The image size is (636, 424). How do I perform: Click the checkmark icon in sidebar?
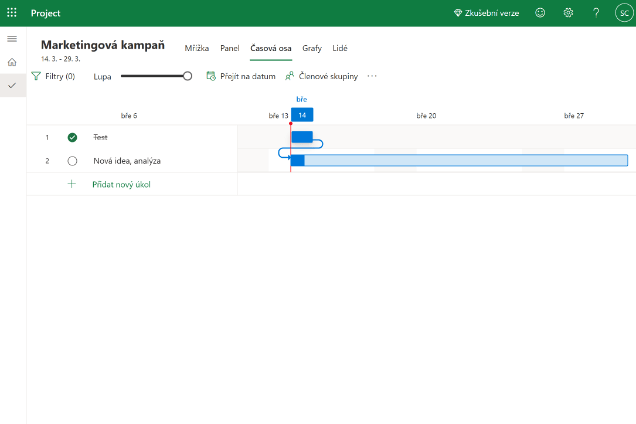12,86
